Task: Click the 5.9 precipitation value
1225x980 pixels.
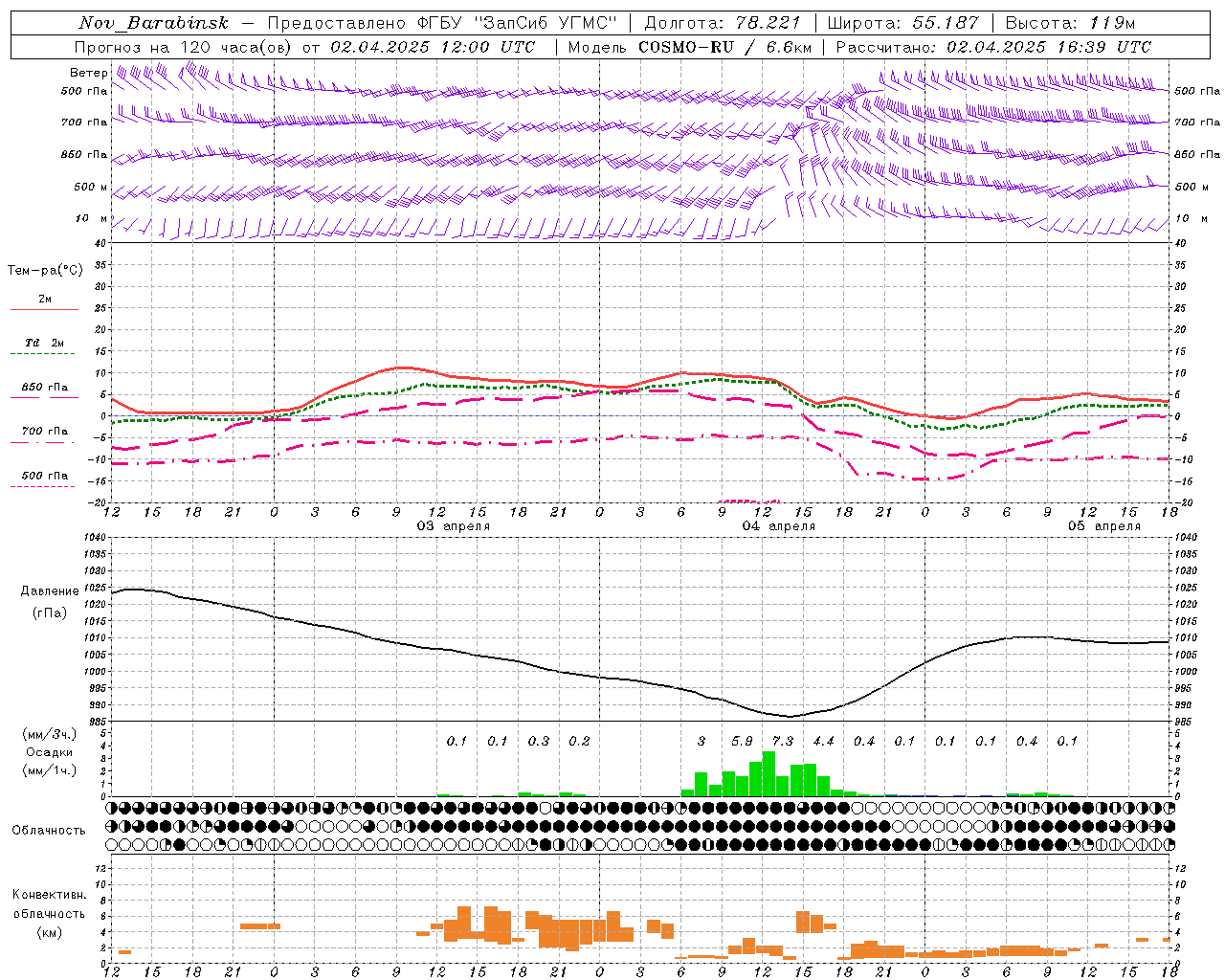Action: coord(742,742)
